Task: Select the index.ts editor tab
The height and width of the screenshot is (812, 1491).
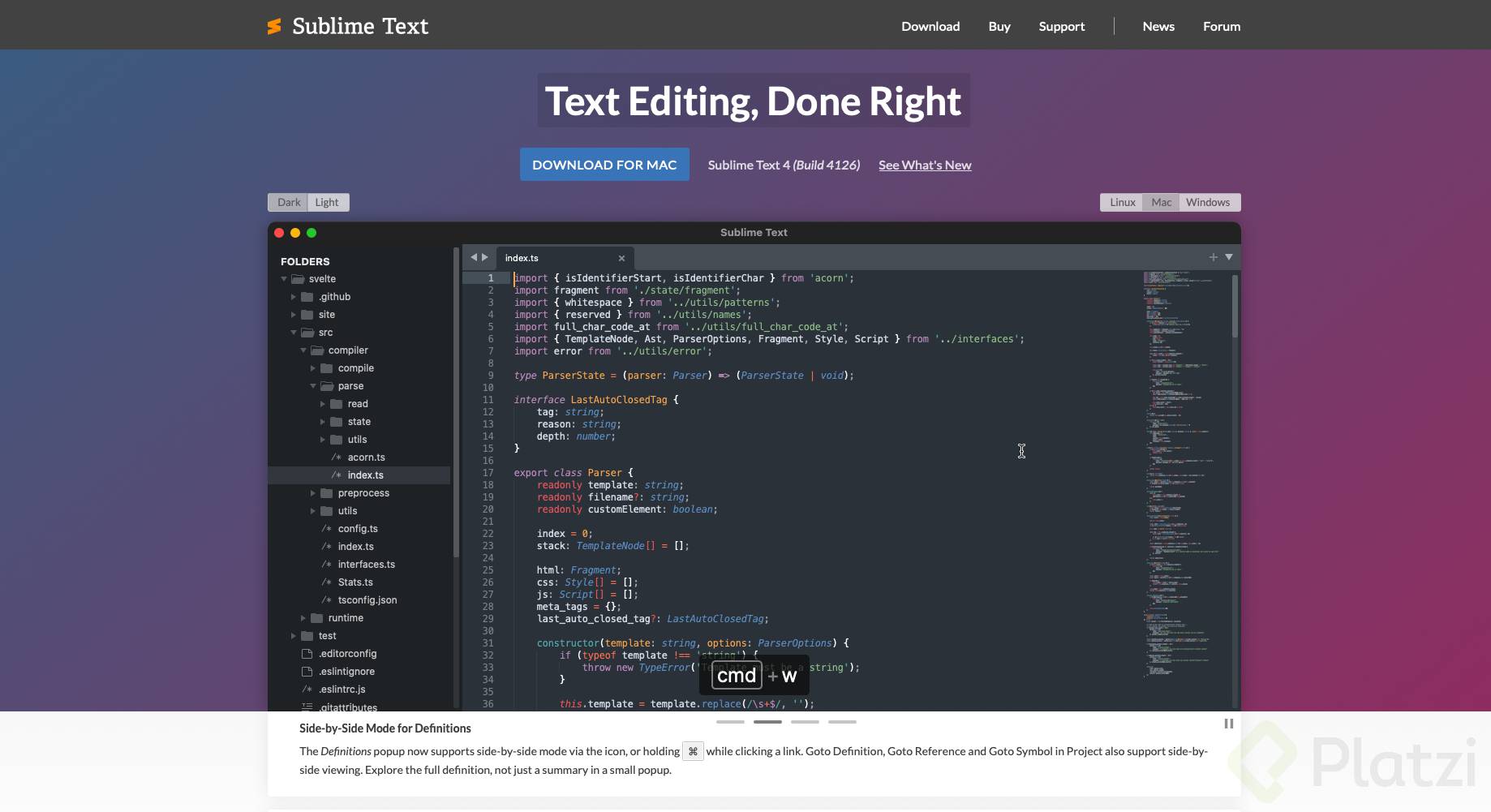Action: [x=565, y=258]
